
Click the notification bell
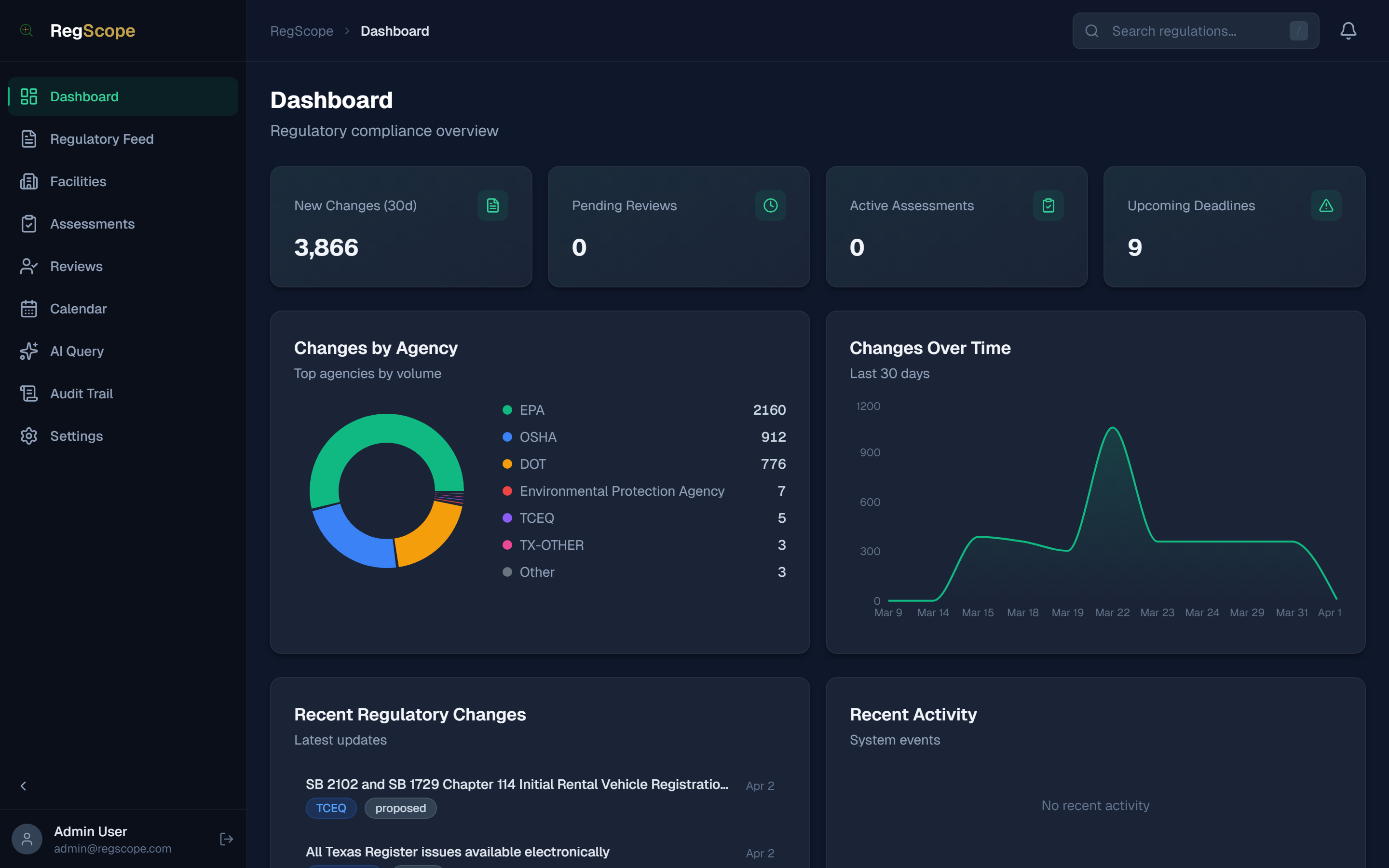(x=1348, y=30)
